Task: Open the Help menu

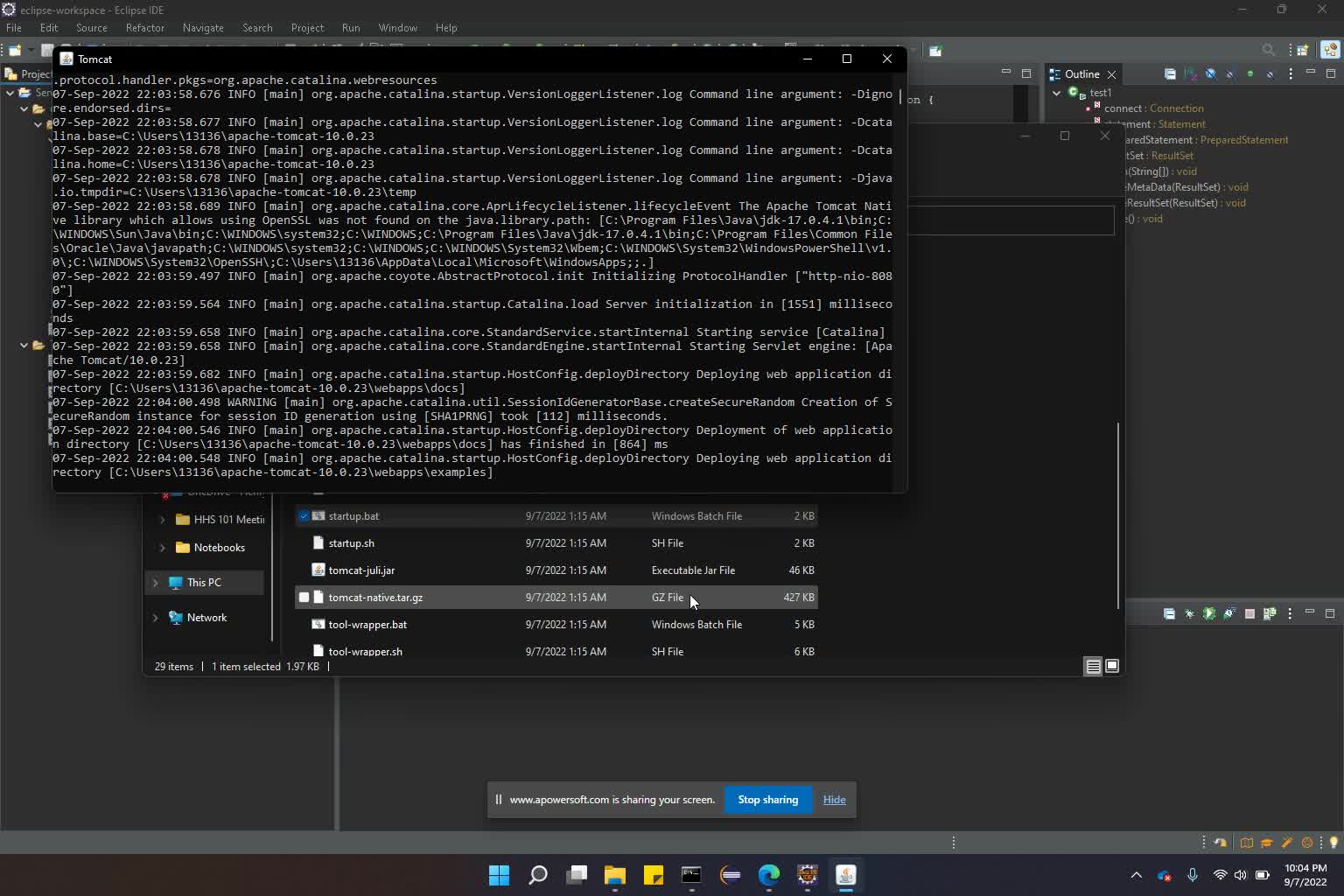Action: click(x=446, y=28)
